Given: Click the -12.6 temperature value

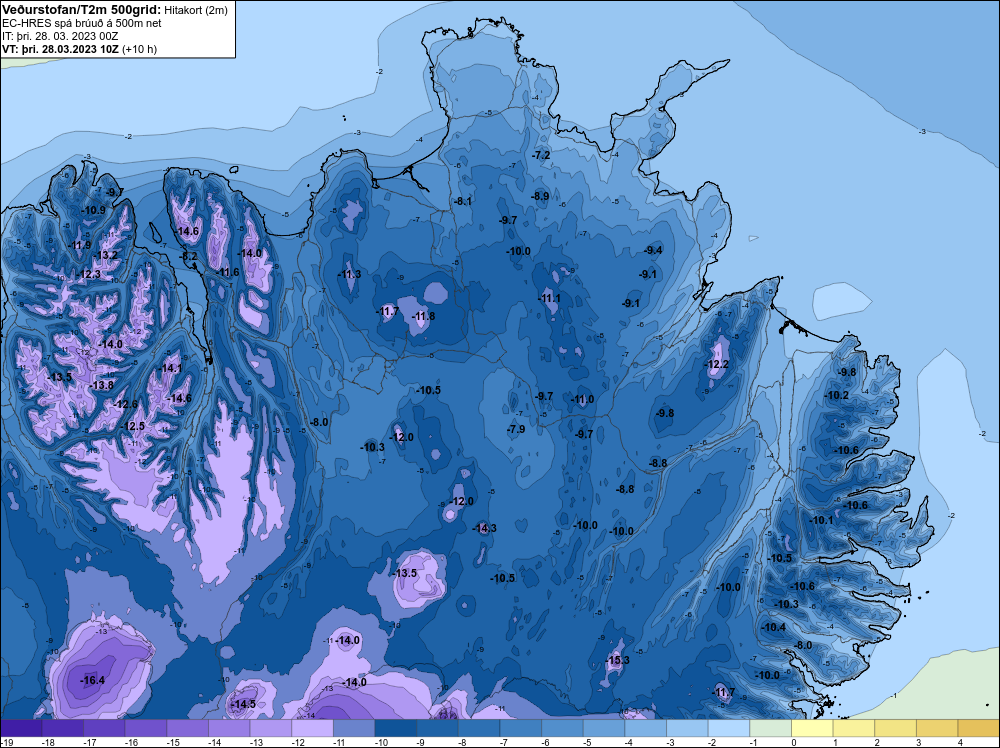Looking at the screenshot, I should (x=126, y=404).
